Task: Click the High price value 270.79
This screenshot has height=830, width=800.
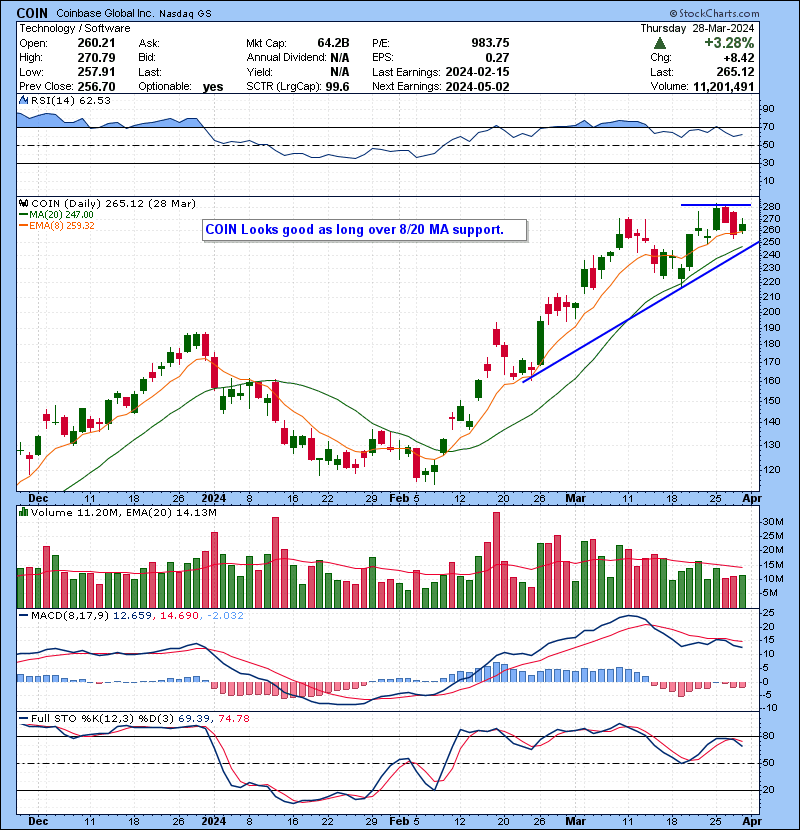Action: coord(96,57)
